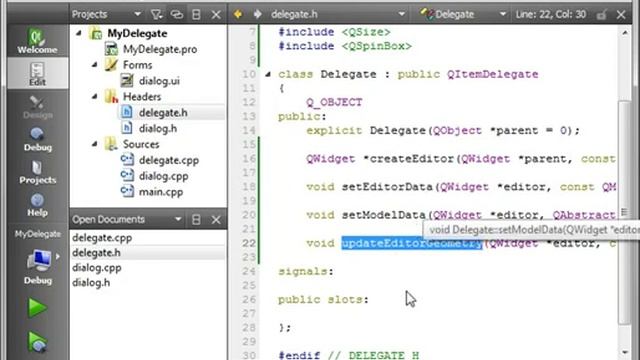Click the Line: 22, Col: 30 indicator
This screenshot has width=640, height=360.
click(551, 14)
